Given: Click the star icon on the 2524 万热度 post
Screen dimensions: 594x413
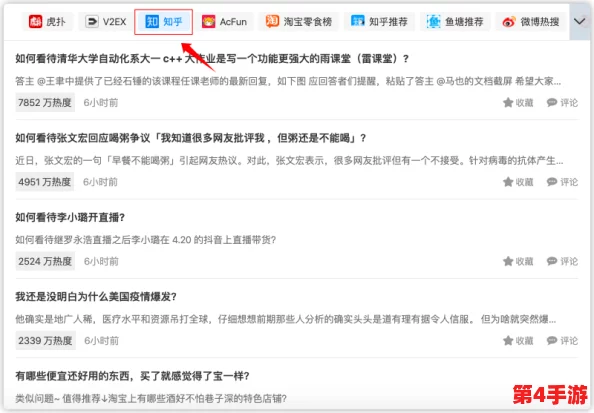Looking at the screenshot, I should coord(508,261).
